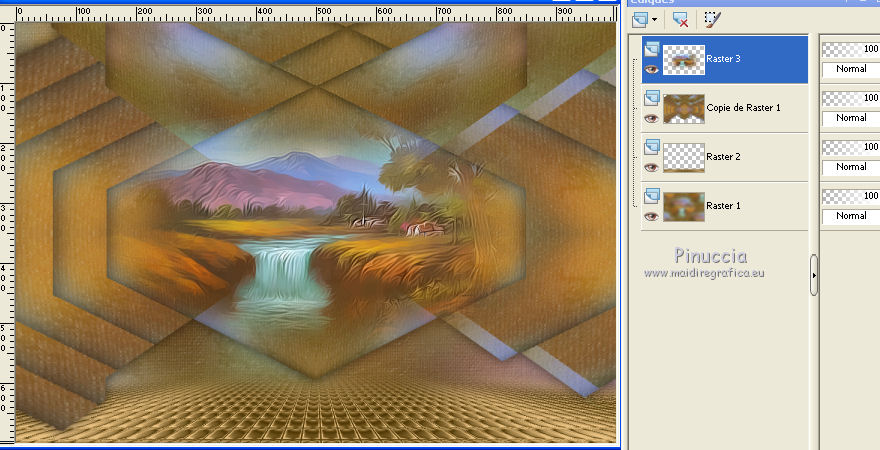880x450 pixels.
Task: Click the 'Raster 1' layer name
Action: [x=723, y=205]
